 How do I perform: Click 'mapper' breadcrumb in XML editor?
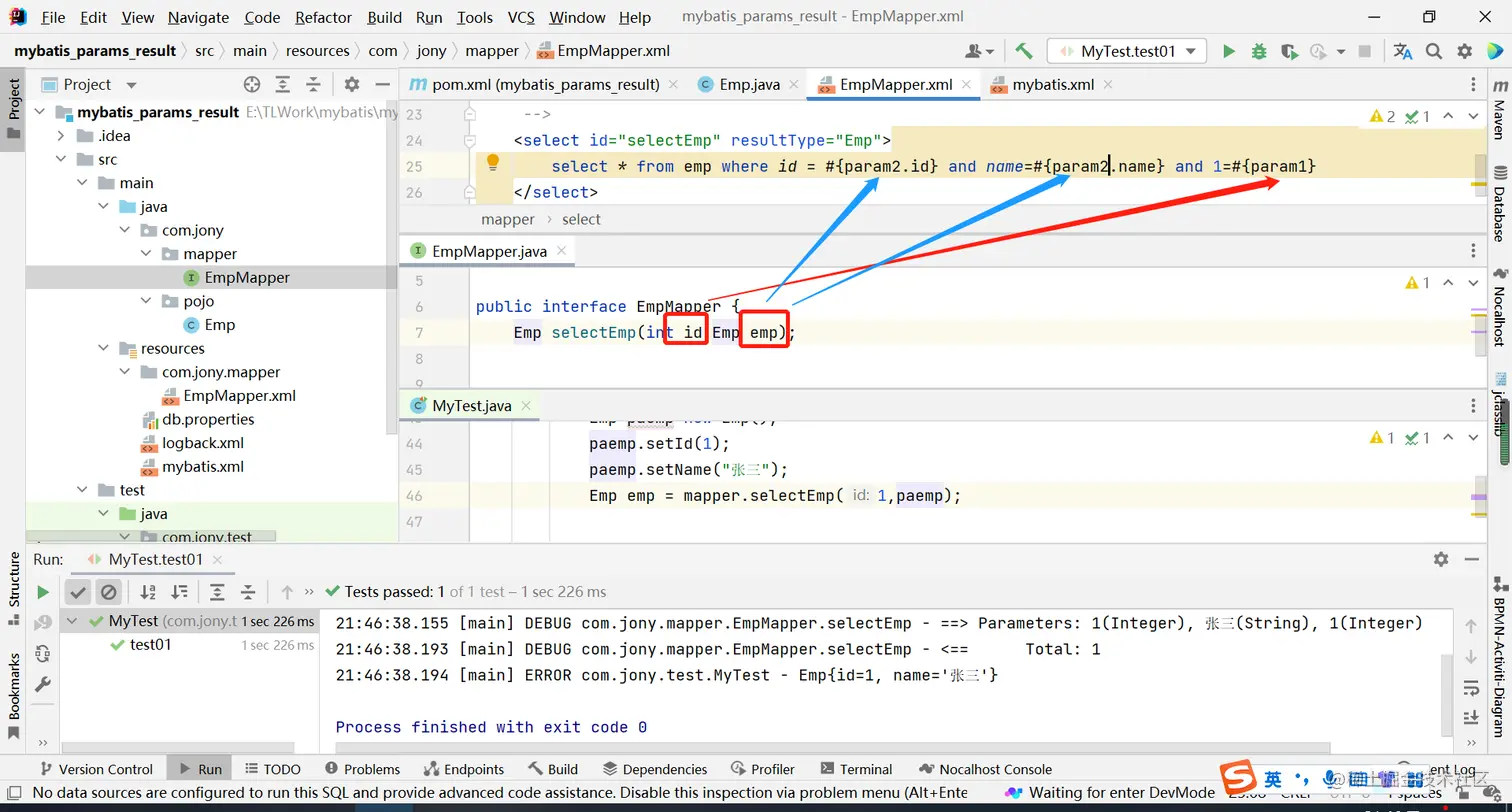[x=508, y=219]
